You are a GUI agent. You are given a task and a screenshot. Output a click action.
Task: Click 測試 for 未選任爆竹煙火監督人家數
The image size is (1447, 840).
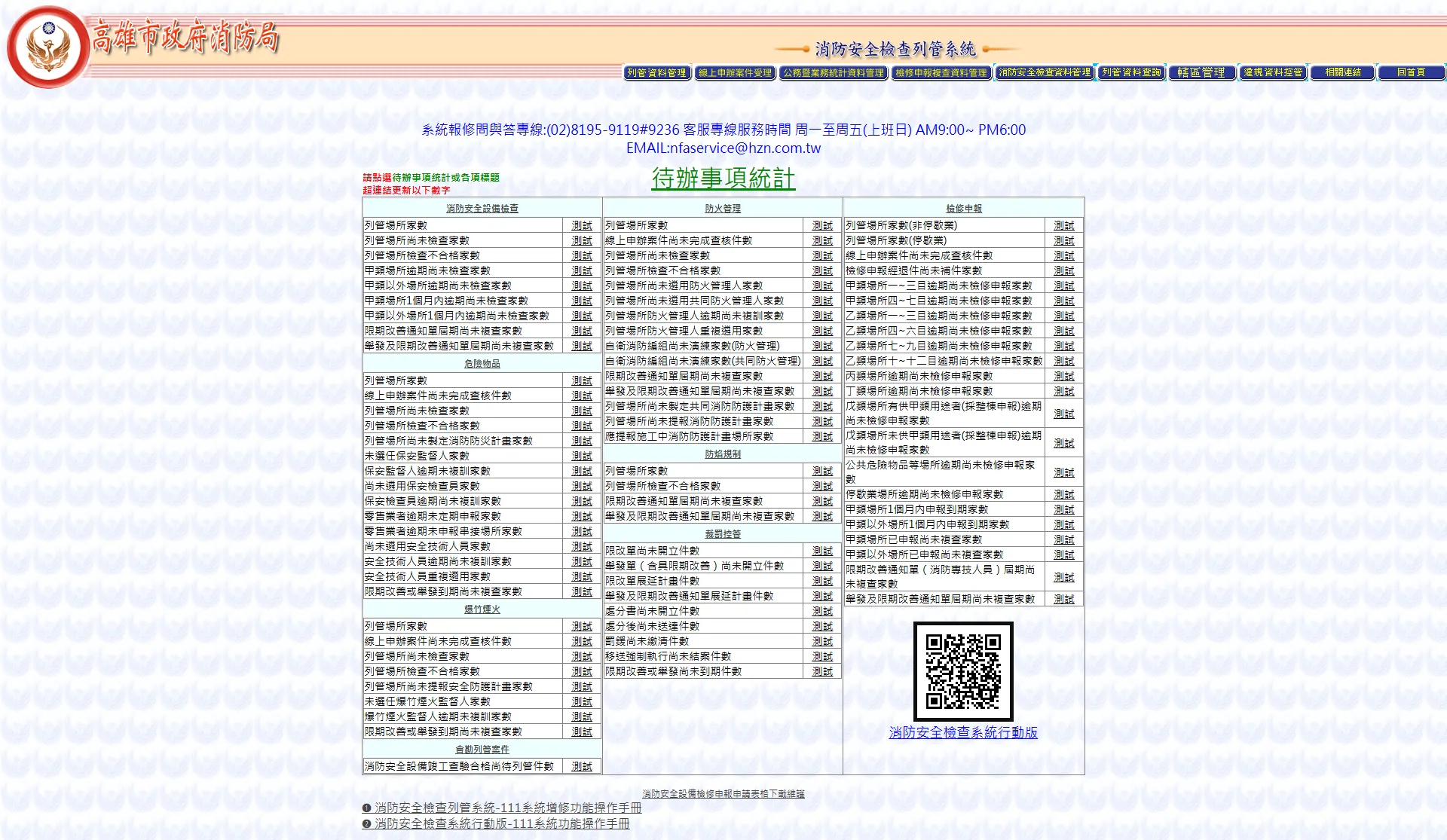[582, 701]
